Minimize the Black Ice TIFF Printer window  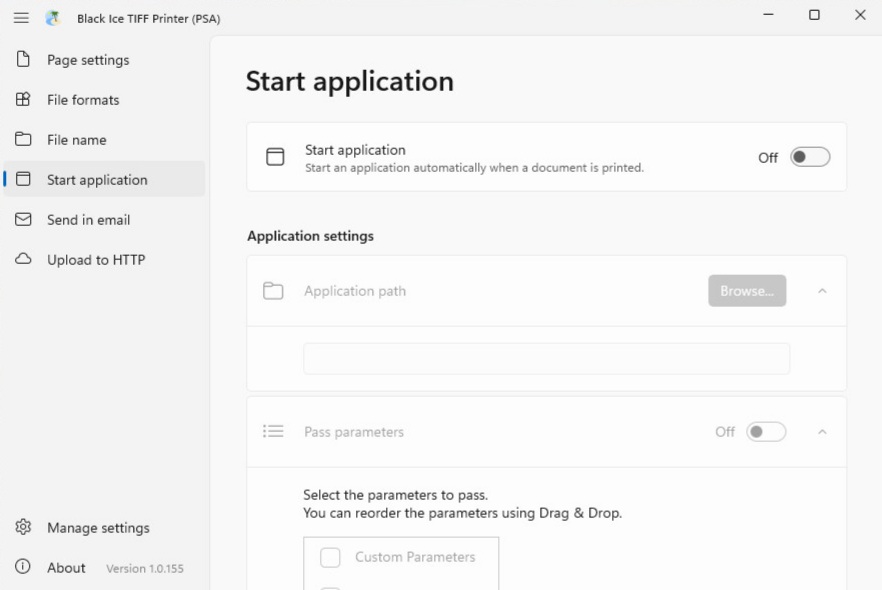coord(768,15)
